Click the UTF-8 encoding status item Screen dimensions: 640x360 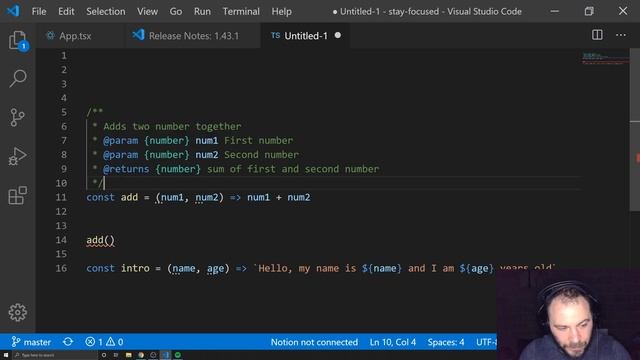[486, 342]
